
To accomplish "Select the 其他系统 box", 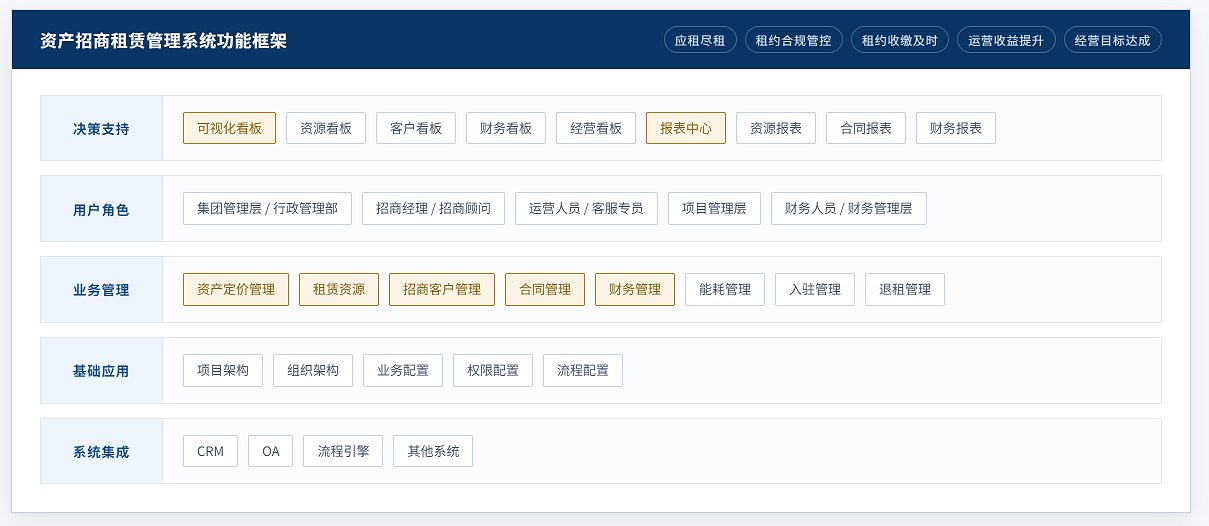I will [433, 452].
